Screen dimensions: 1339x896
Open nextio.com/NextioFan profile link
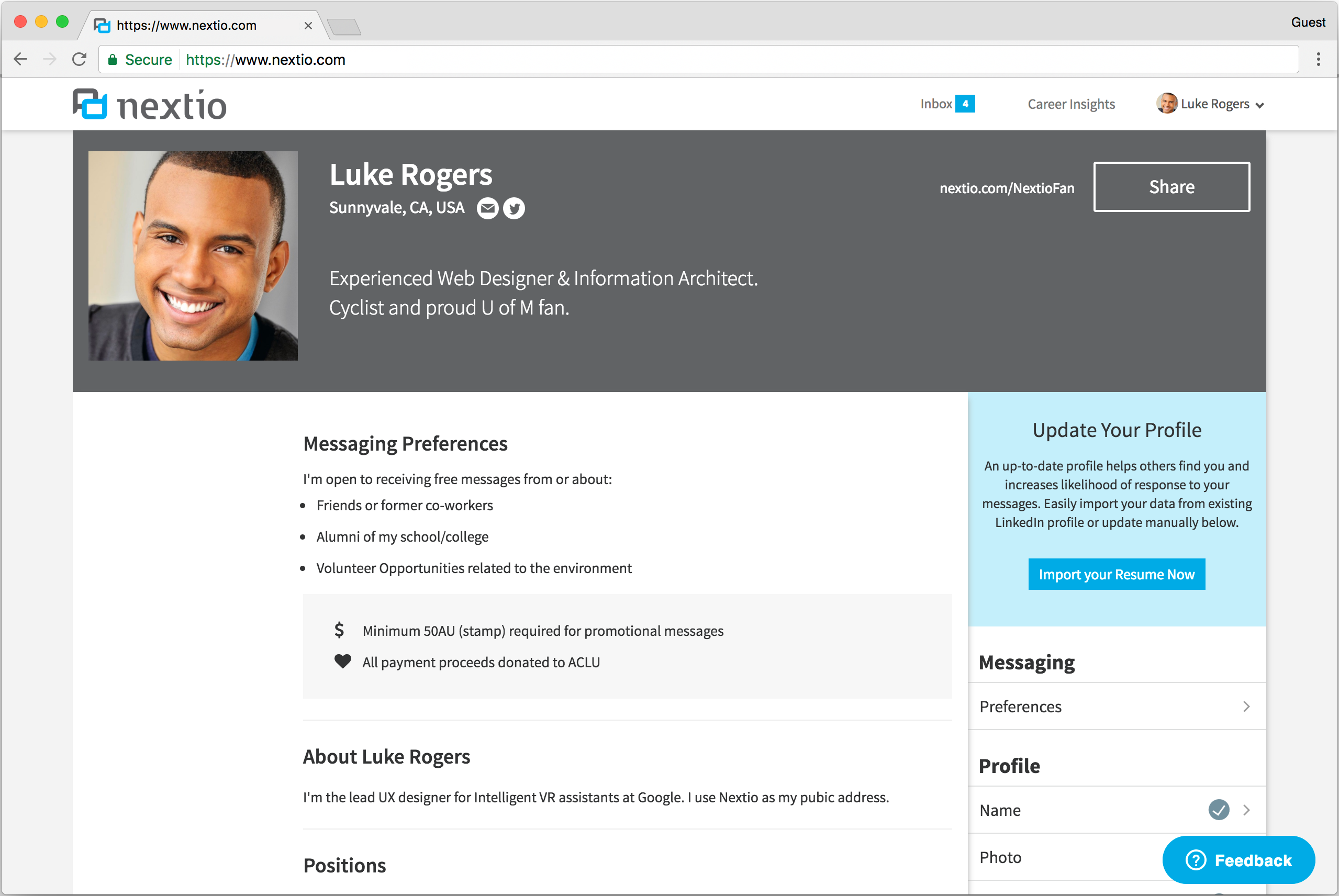[1007, 188]
